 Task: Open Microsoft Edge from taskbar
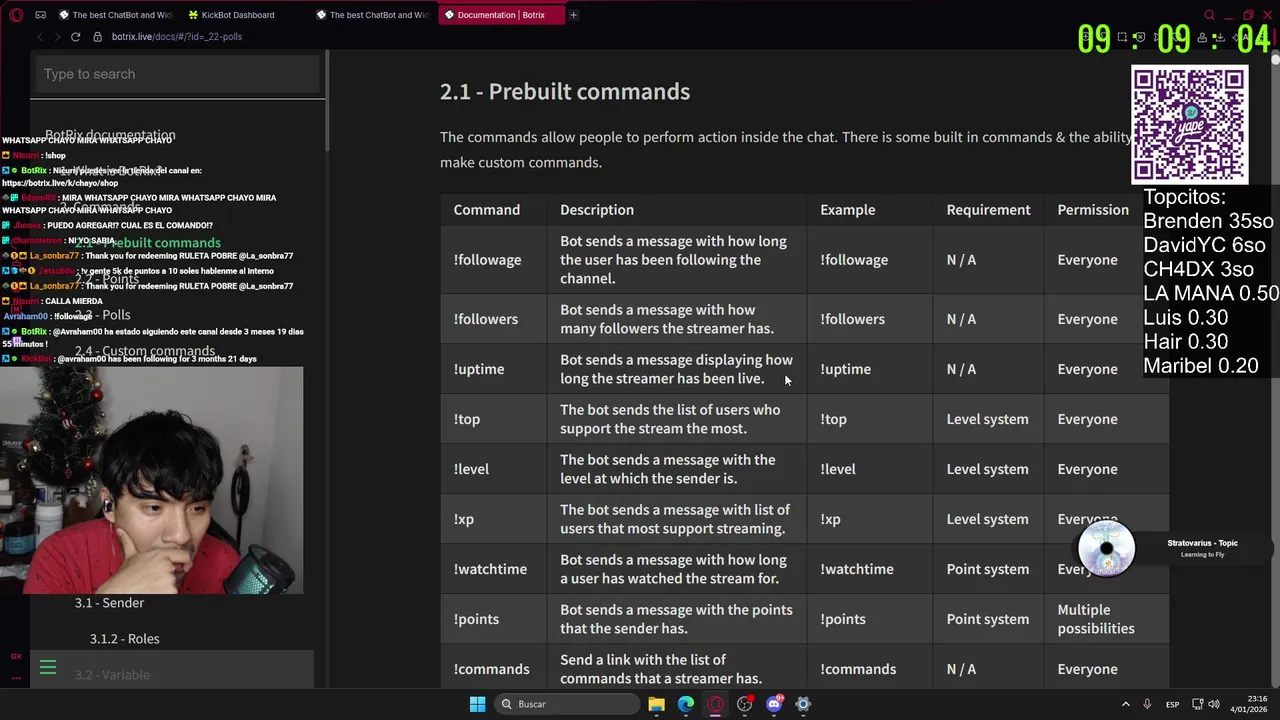point(686,704)
